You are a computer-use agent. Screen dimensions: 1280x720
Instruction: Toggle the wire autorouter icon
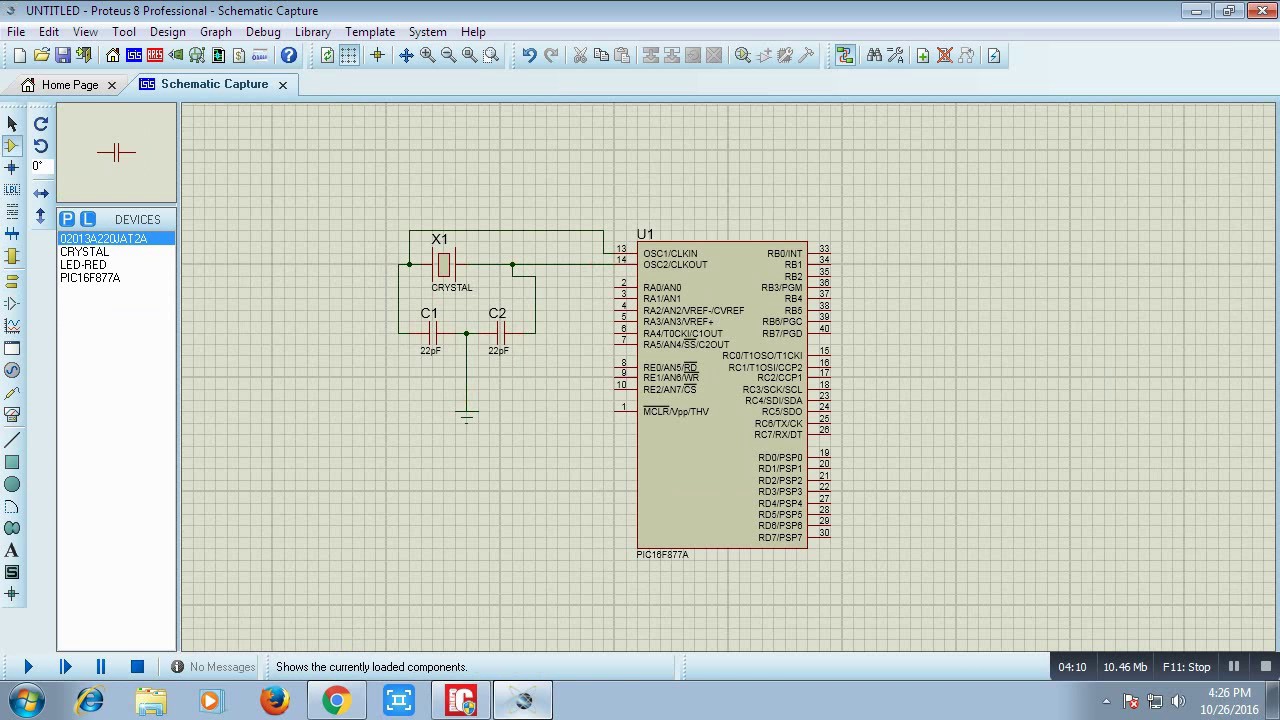tap(845, 55)
